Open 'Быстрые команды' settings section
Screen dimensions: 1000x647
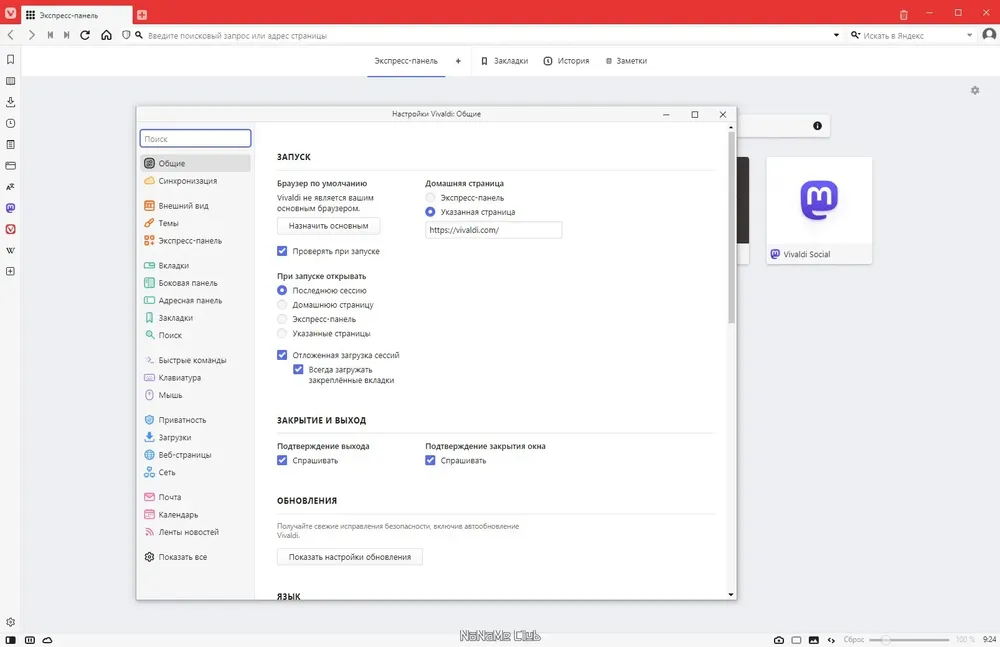tap(195, 360)
